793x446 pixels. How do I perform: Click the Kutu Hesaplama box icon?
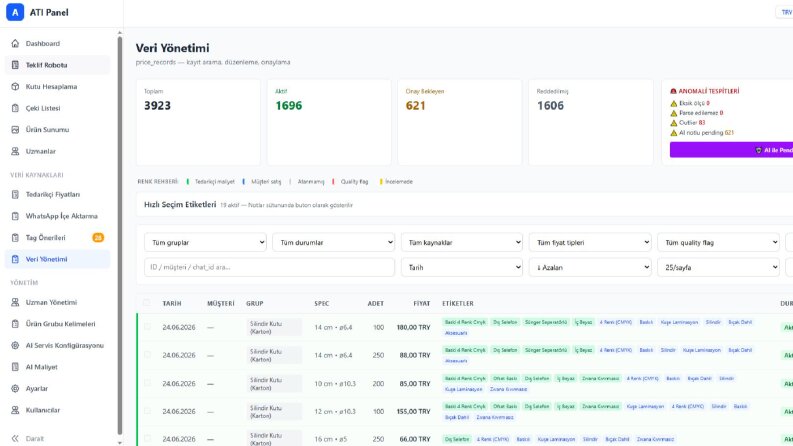pos(15,86)
